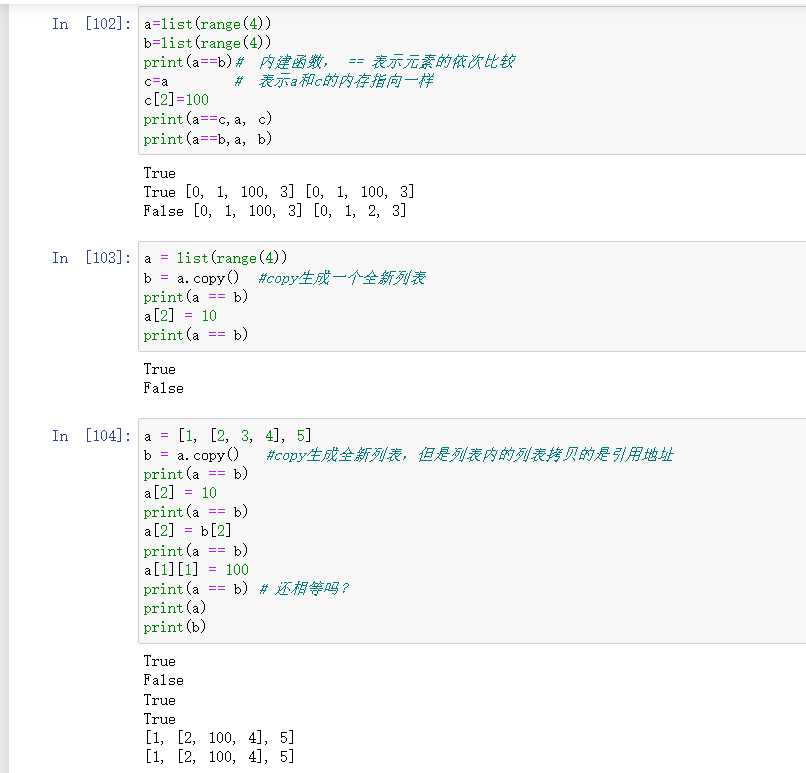The image size is (806, 773).
Task: Click the False output of cell 103
Action: 164,388
